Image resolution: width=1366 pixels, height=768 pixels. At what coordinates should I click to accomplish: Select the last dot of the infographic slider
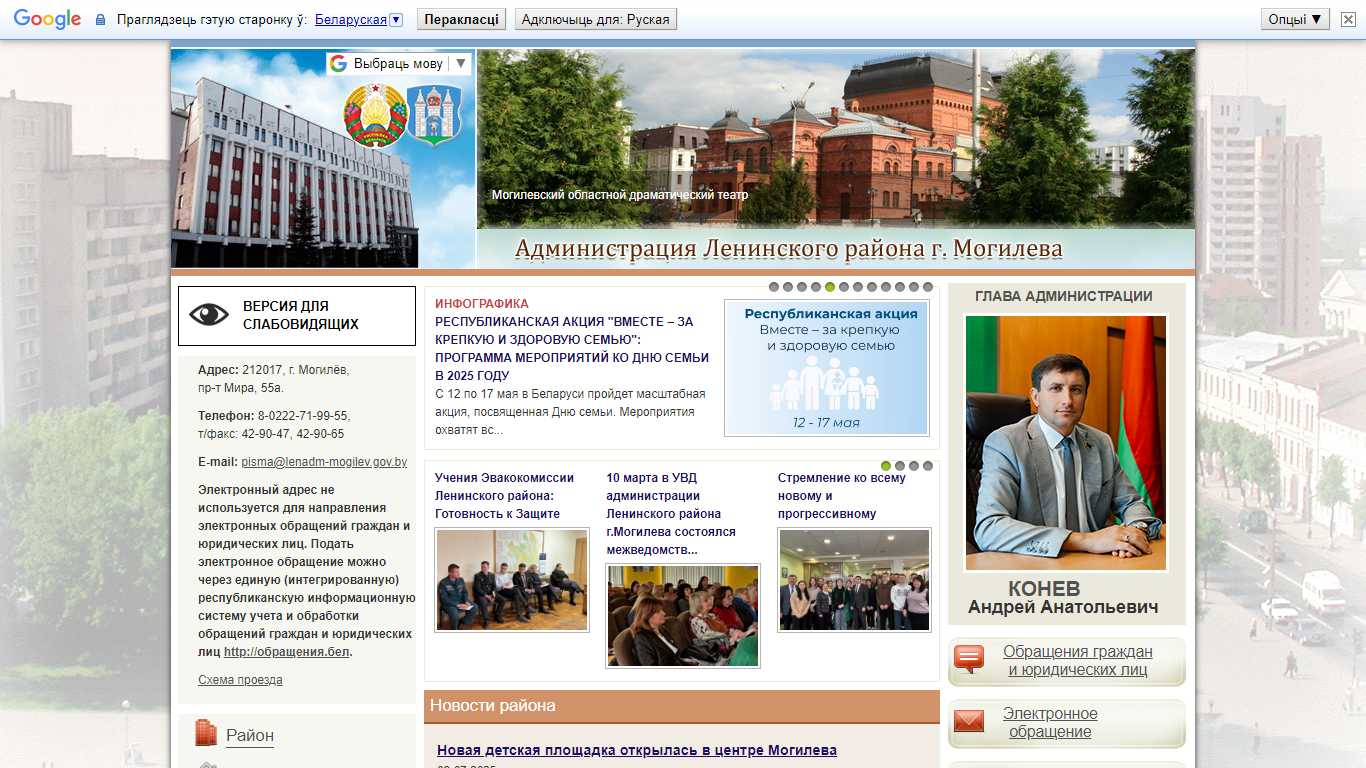(x=928, y=287)
